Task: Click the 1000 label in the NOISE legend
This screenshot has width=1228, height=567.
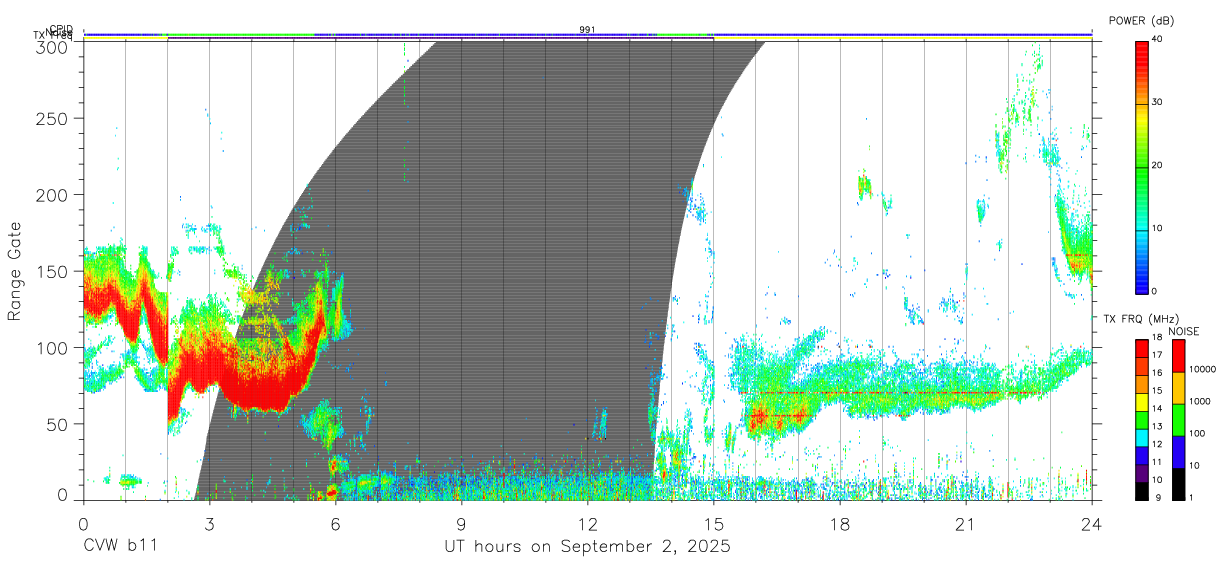Action: tap(1200, 401)
